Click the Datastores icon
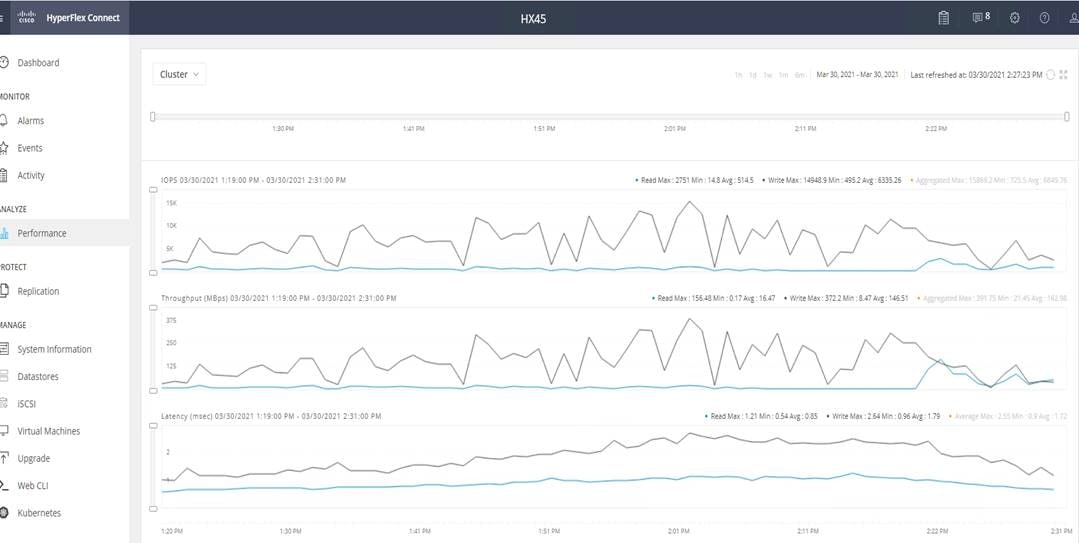 3,376
